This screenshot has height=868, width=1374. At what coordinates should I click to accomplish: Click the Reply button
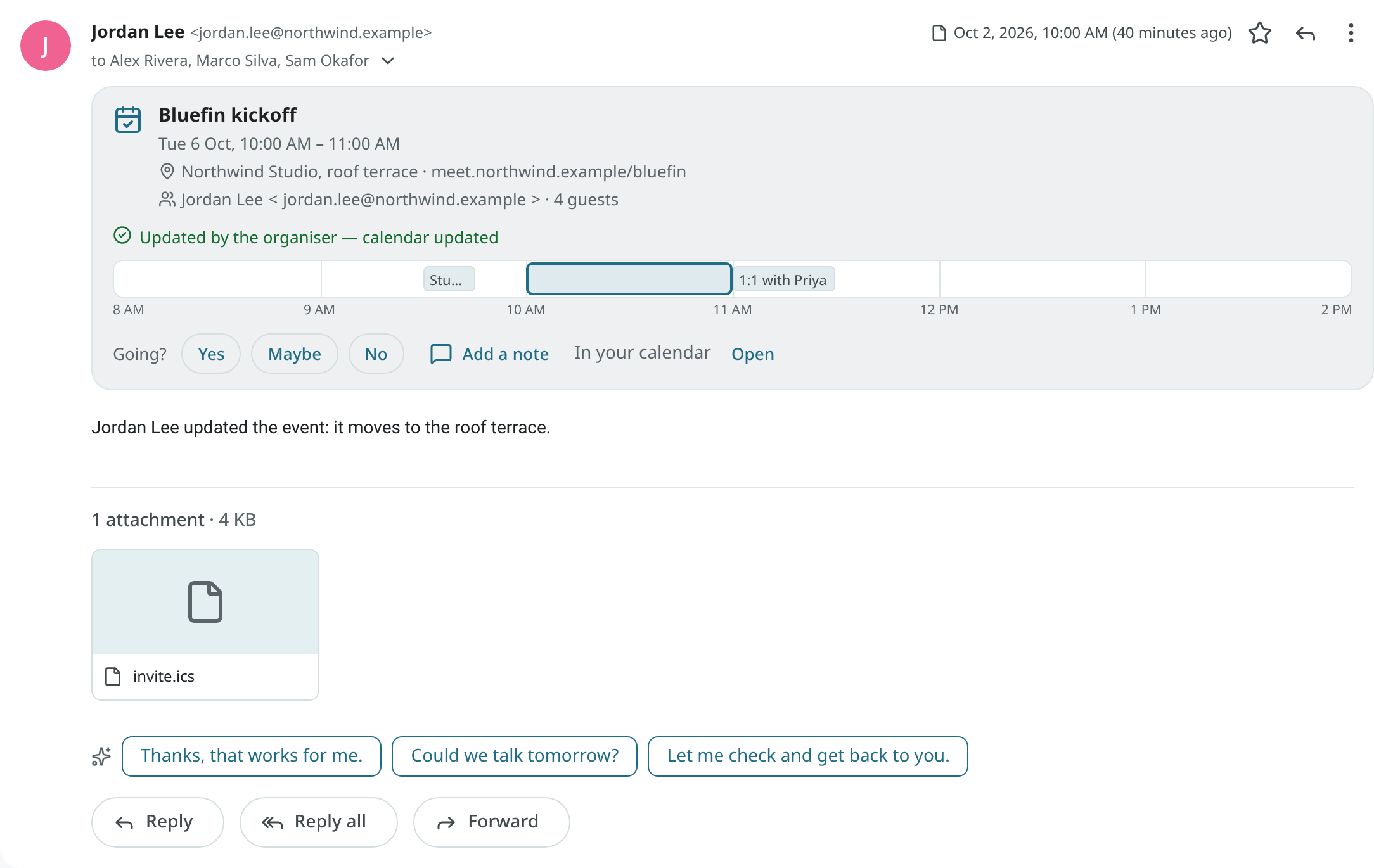tap(158, 822)
